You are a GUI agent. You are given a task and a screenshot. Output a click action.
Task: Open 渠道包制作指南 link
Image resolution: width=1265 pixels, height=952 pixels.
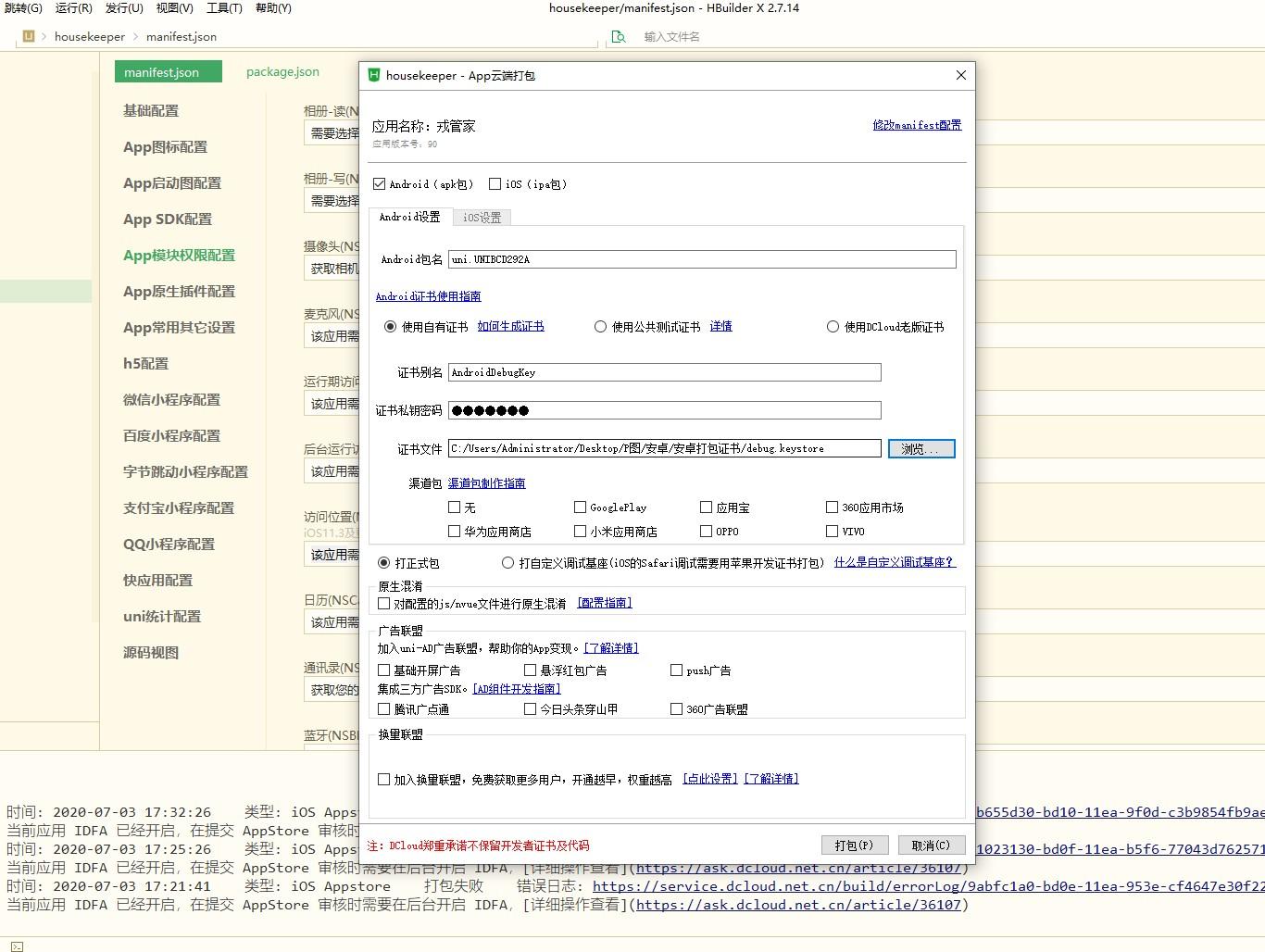486,483
